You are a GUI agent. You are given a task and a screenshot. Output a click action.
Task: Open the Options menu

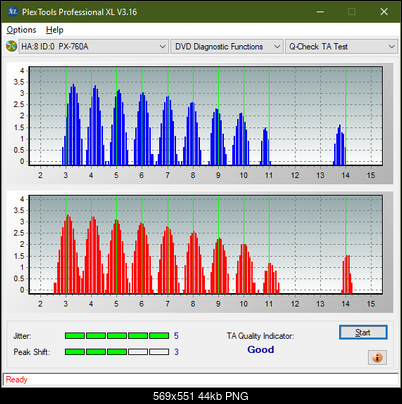coord(21,30)
